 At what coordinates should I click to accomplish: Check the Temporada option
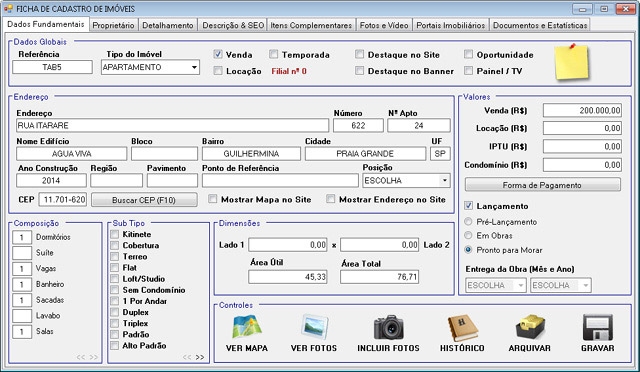273,54
